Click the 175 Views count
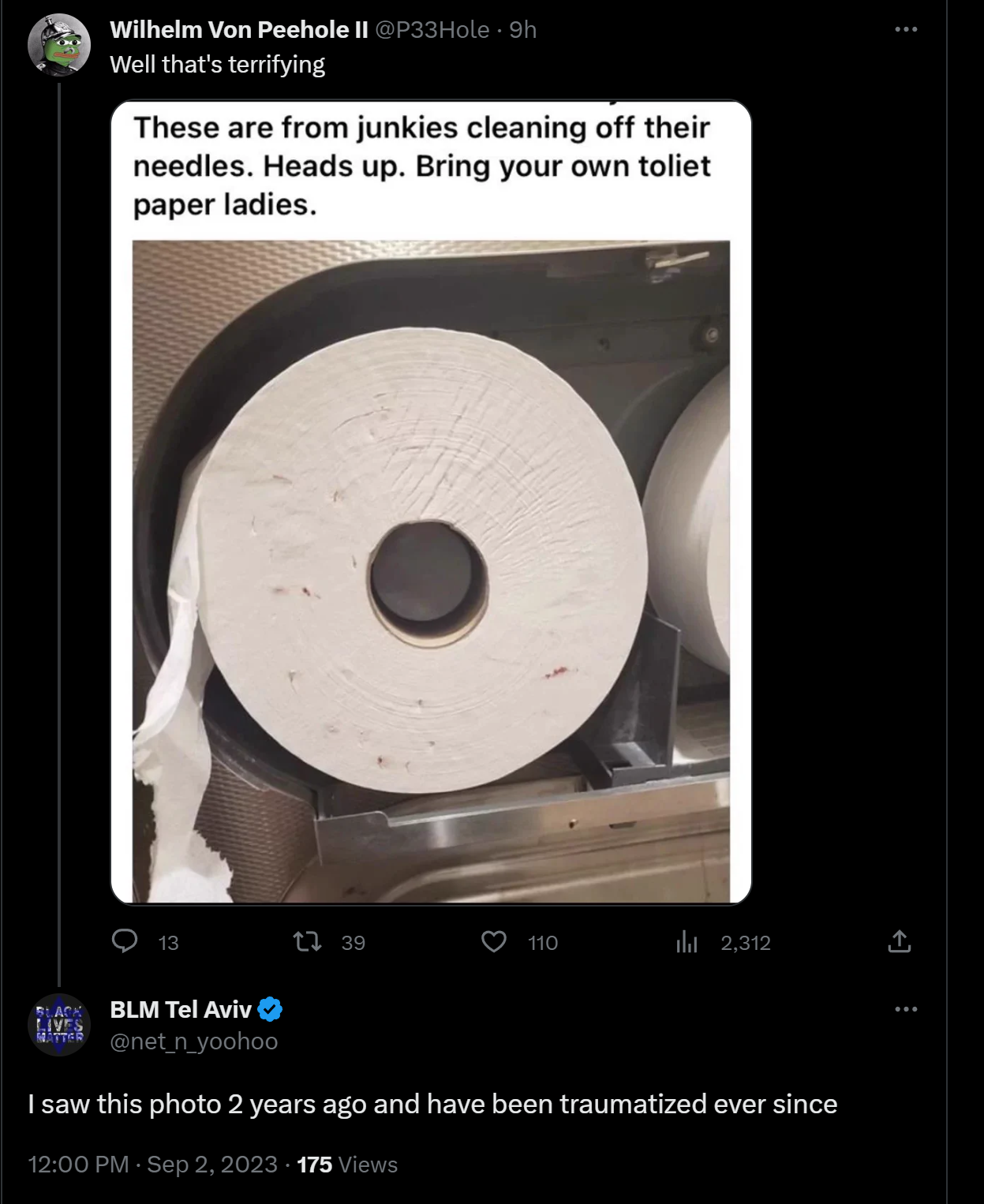This screenshot has height=1204, width=984. click(x=347, y=1165)
